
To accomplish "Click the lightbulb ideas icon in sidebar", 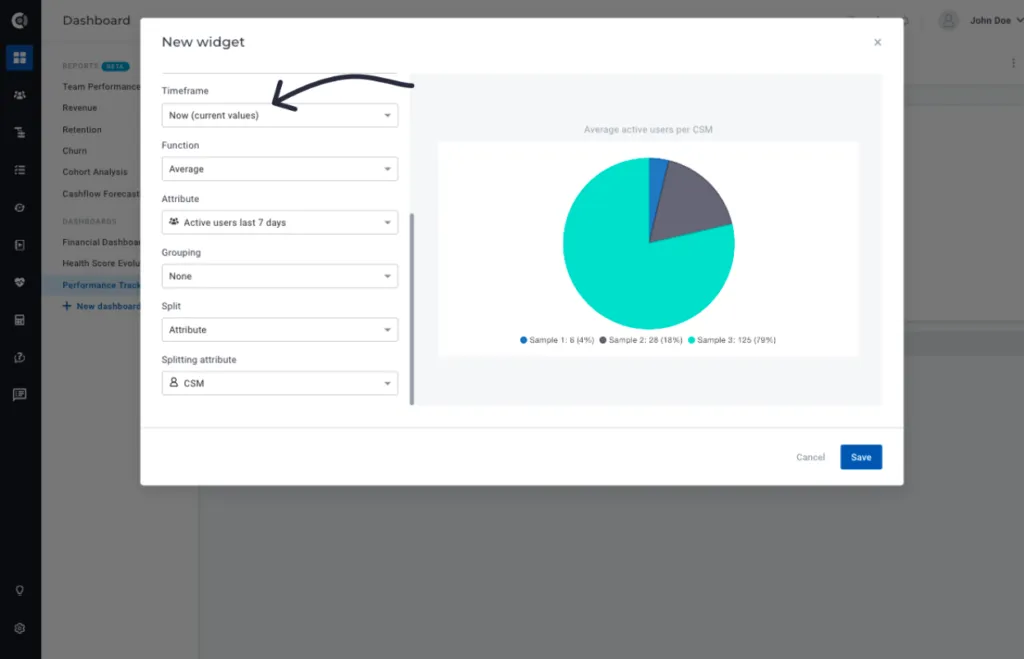I will [20, 590].
